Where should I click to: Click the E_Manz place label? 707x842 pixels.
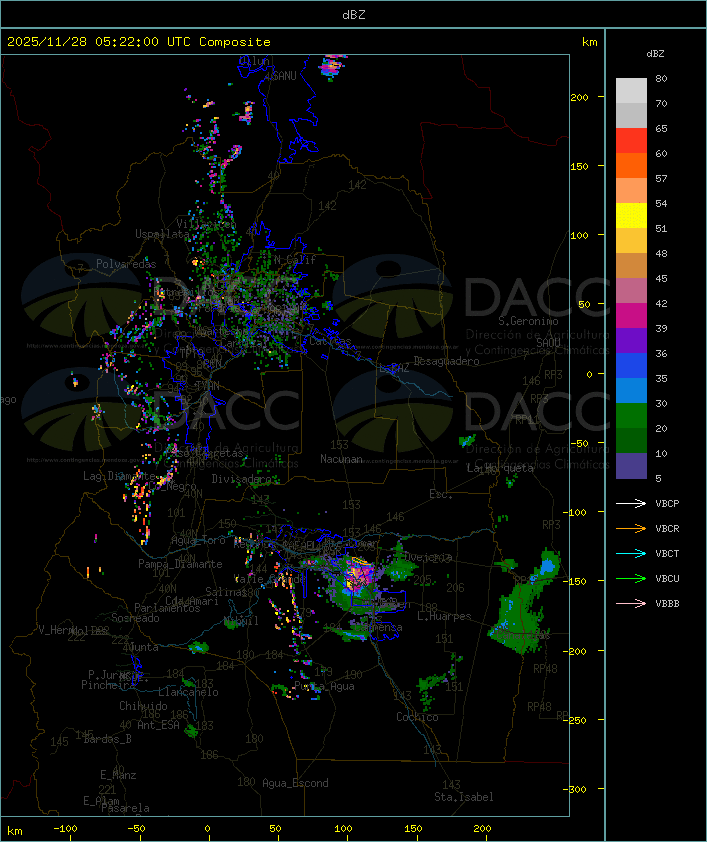coord(118,775)
